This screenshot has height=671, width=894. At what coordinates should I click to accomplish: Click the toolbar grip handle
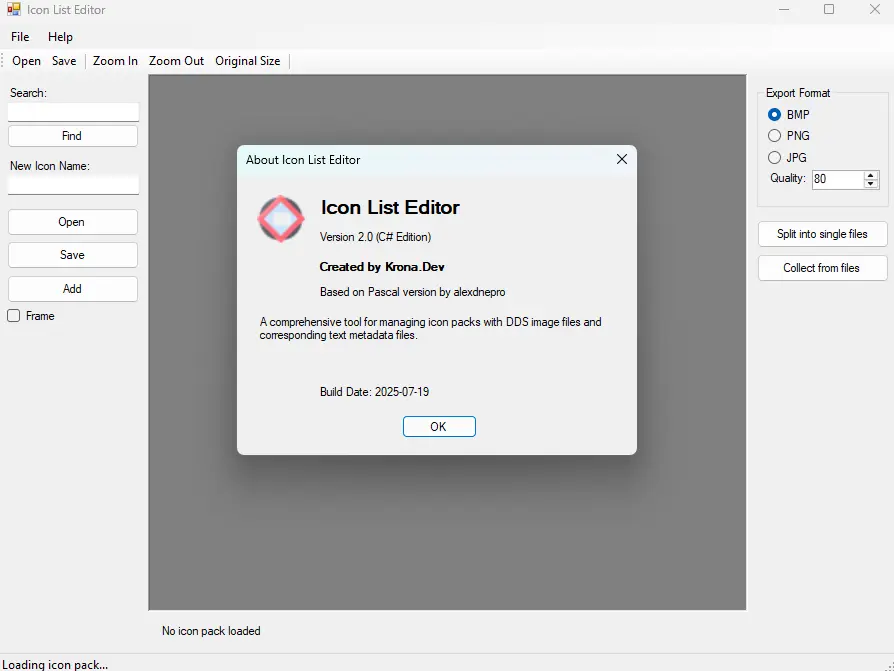pos(3,61)
